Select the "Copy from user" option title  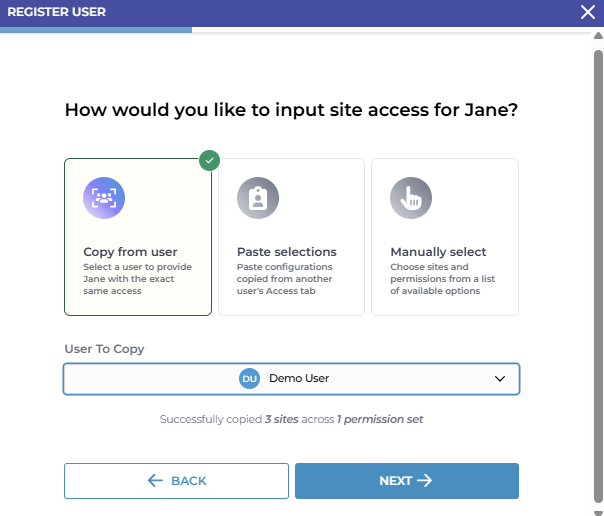click(x=131, y=252)
